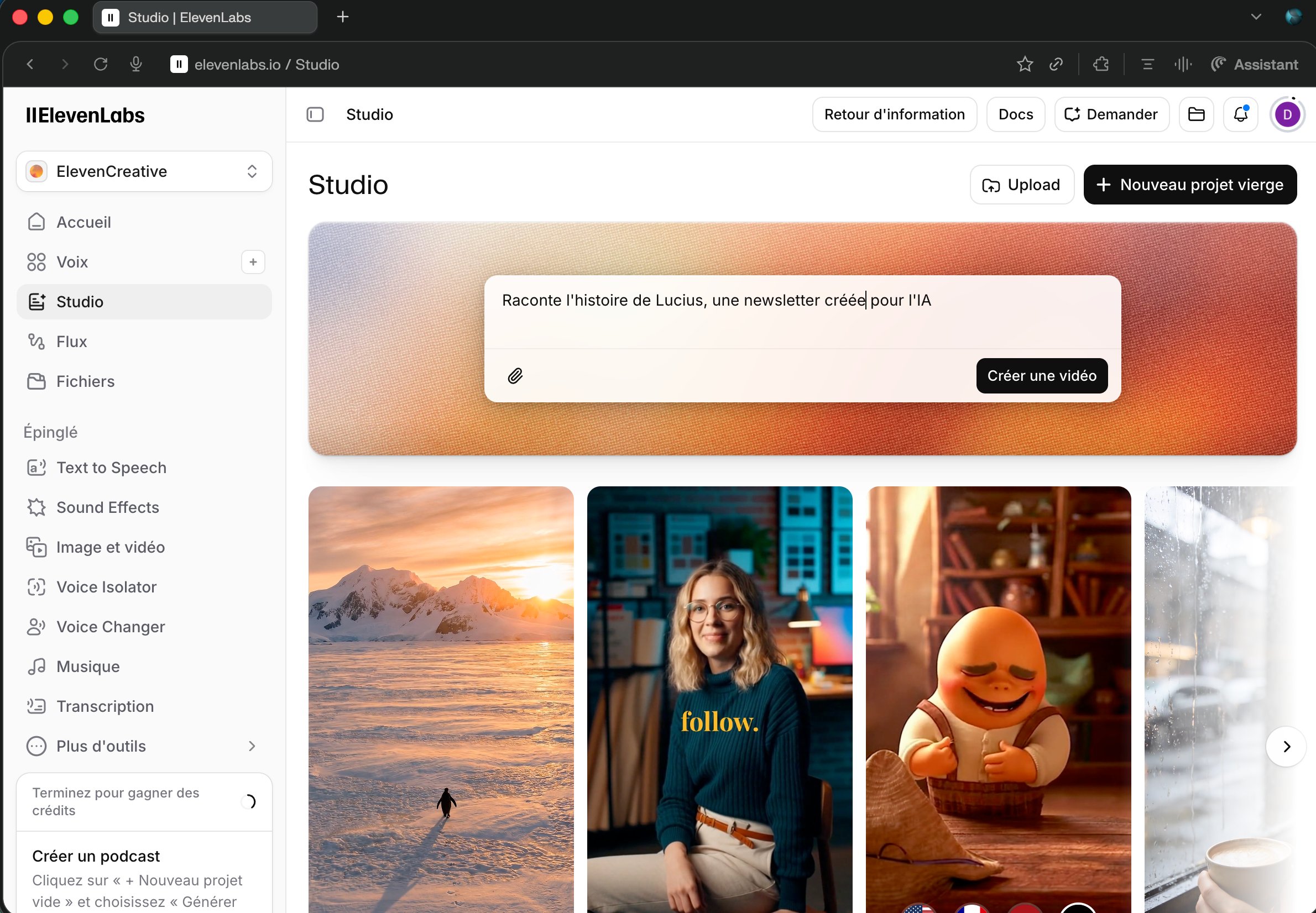Screen dimensions: 1316x913
Task: Click the elevenlabs.io address bar
Action: coord(267,65)
